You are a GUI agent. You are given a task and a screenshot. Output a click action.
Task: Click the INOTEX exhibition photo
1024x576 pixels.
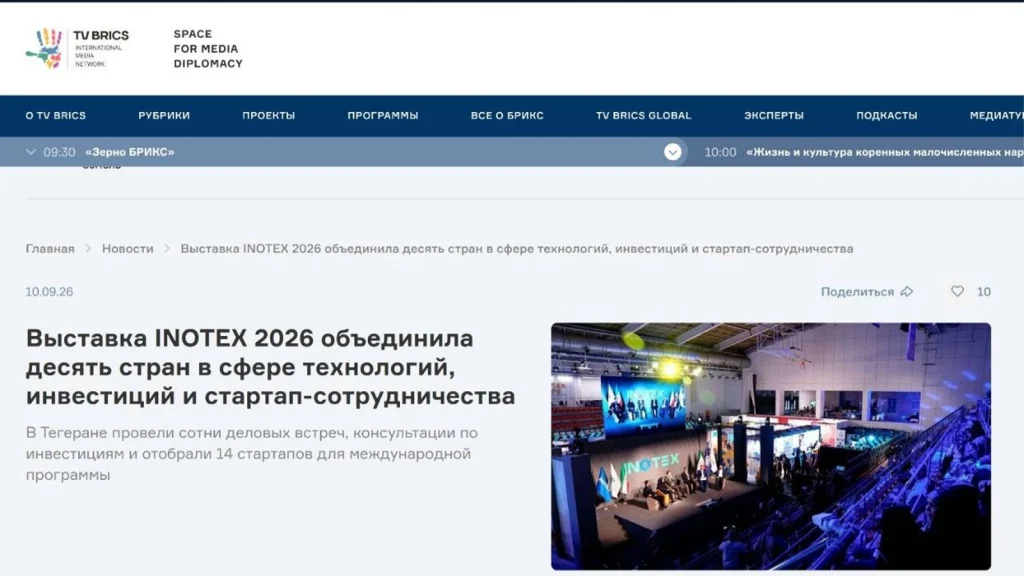[x=771, y=446]
